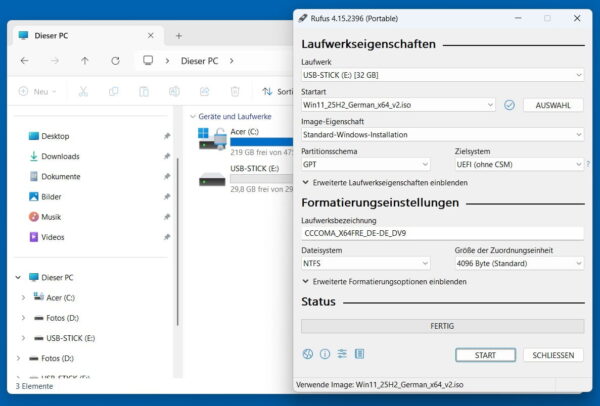Click the Laufwerksbezeichnung text field
This screenshot has width=600, height=406.
pyautogui.click(x=442, y=233)
